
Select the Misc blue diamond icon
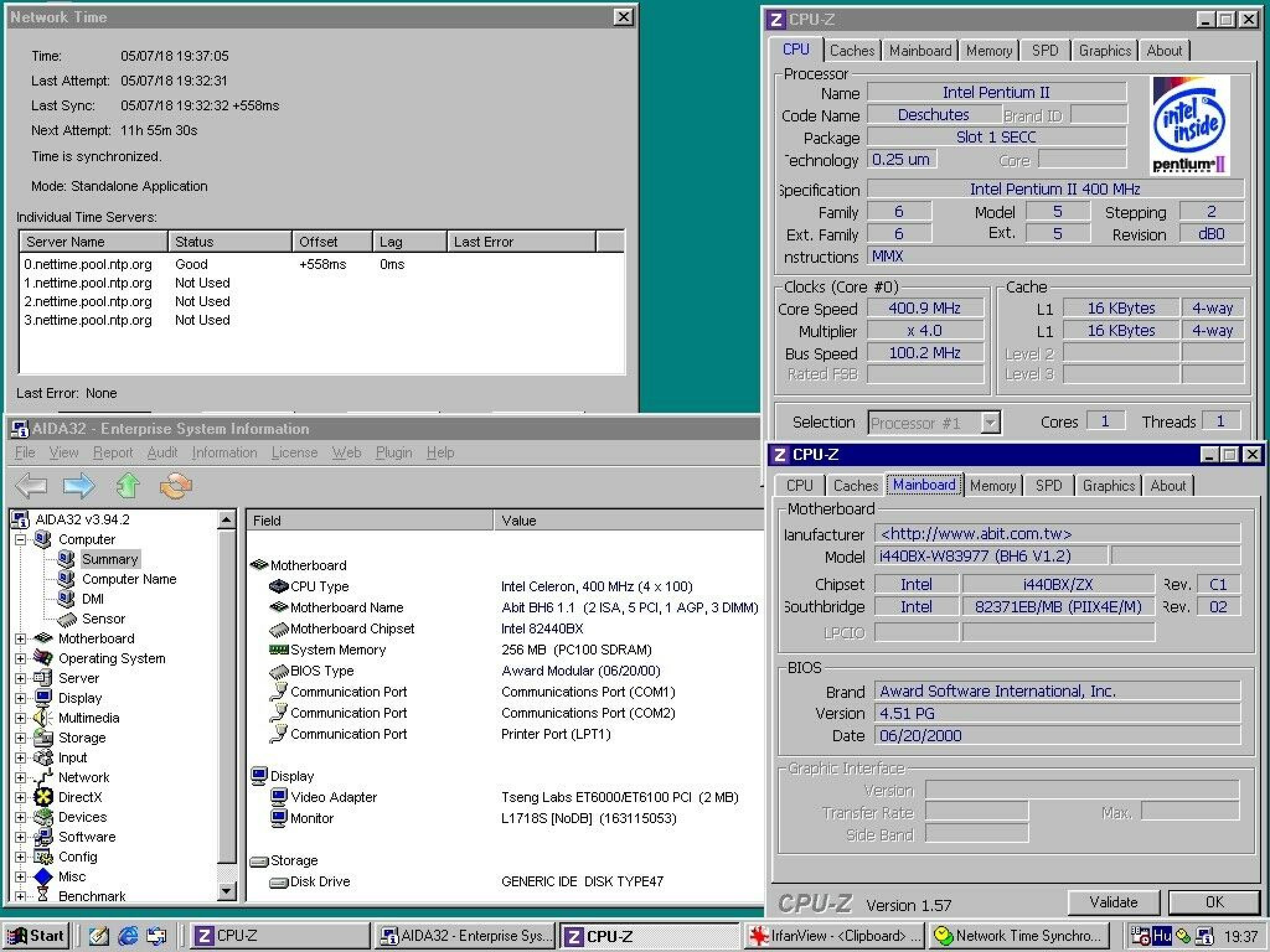[x=43, y=876]
